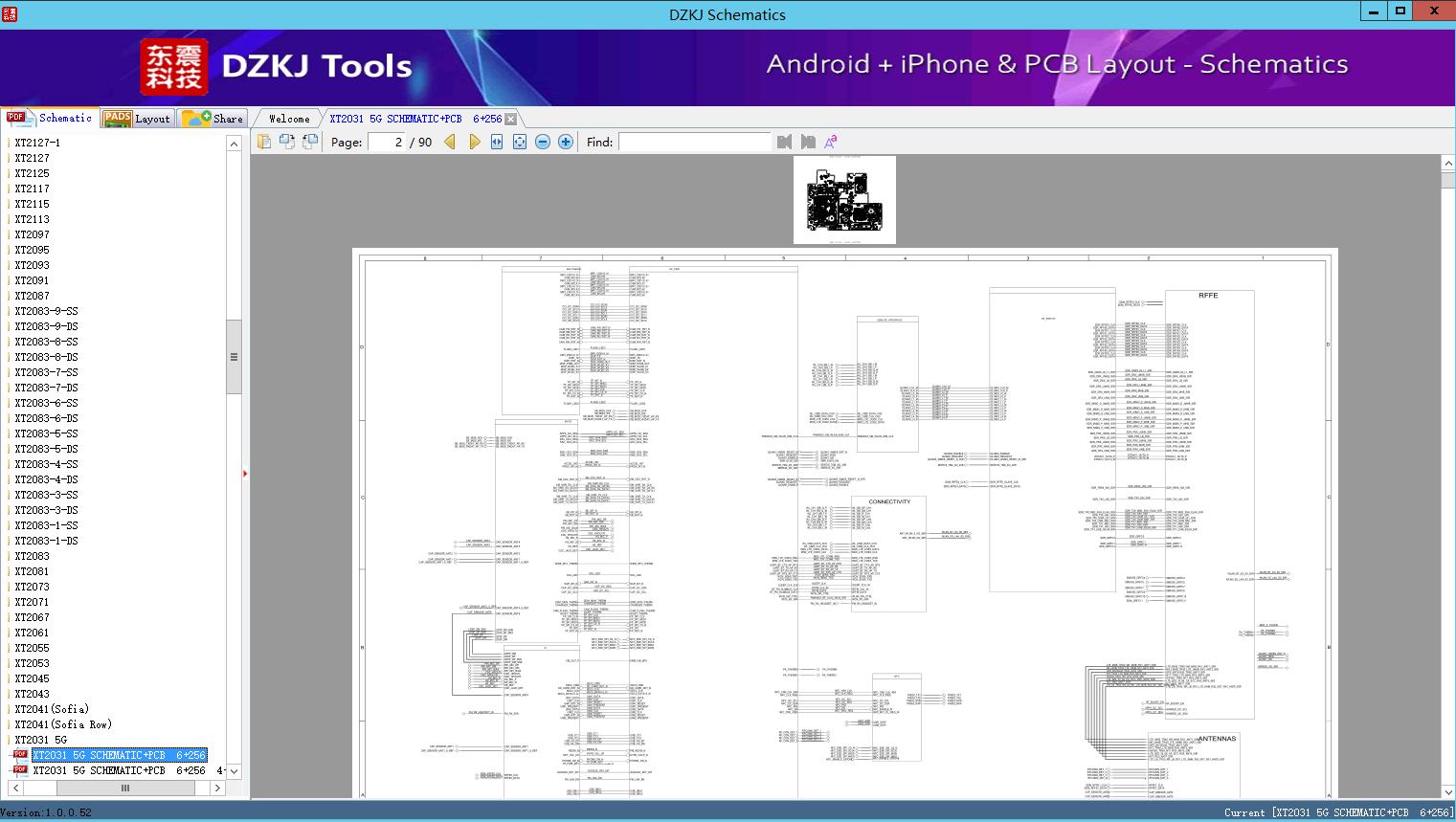Go to the next page arrow
This screenshot has width=1456, height=822.
pos(474,142)
